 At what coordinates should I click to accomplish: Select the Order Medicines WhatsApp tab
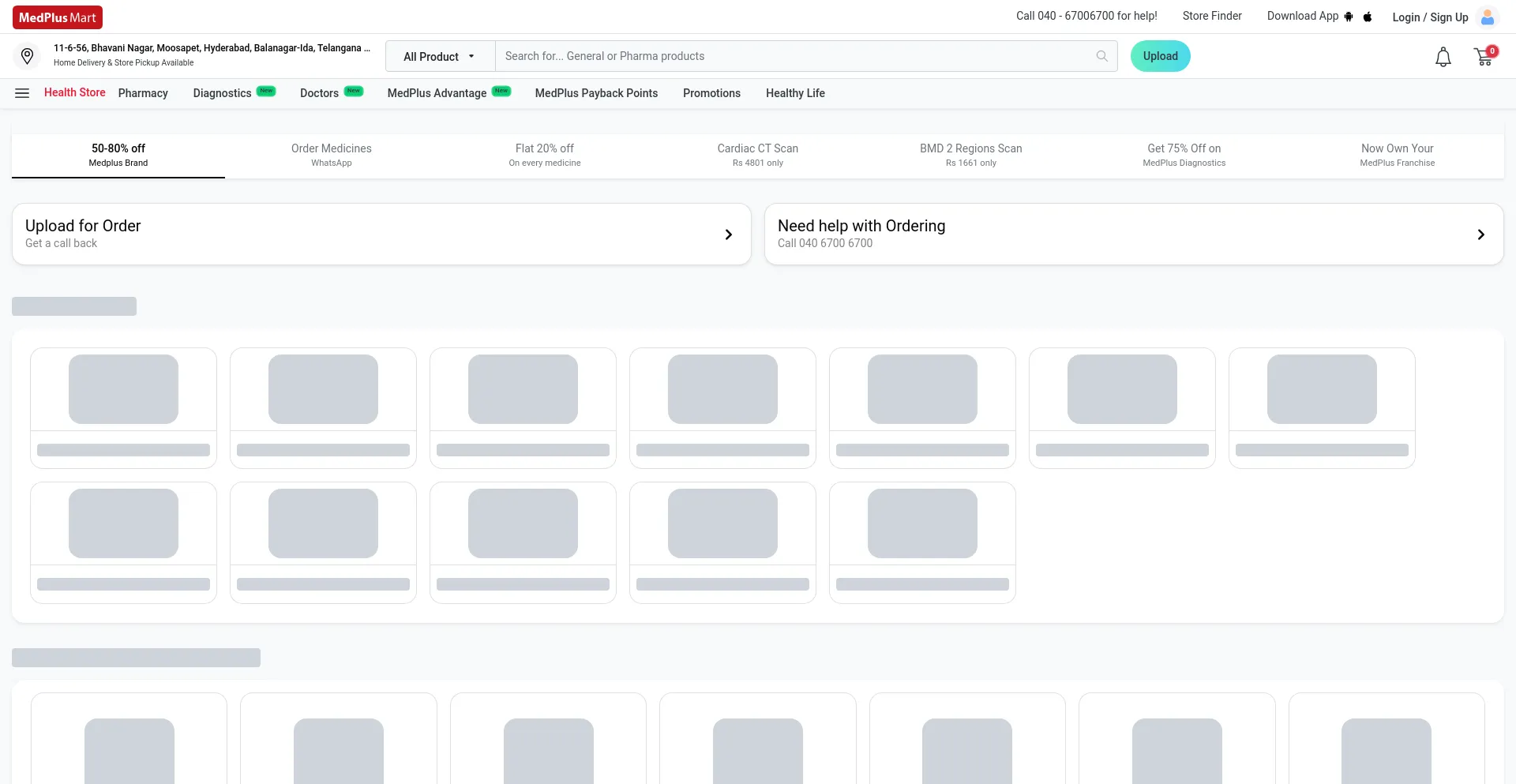click(332, 155)
